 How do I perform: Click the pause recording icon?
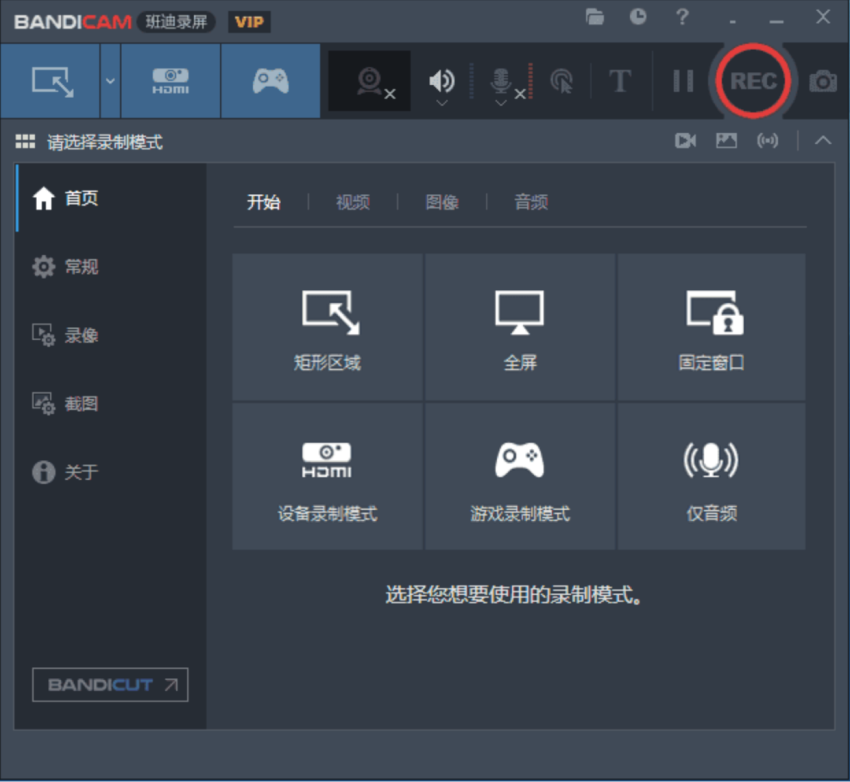(x=683, y=82)
